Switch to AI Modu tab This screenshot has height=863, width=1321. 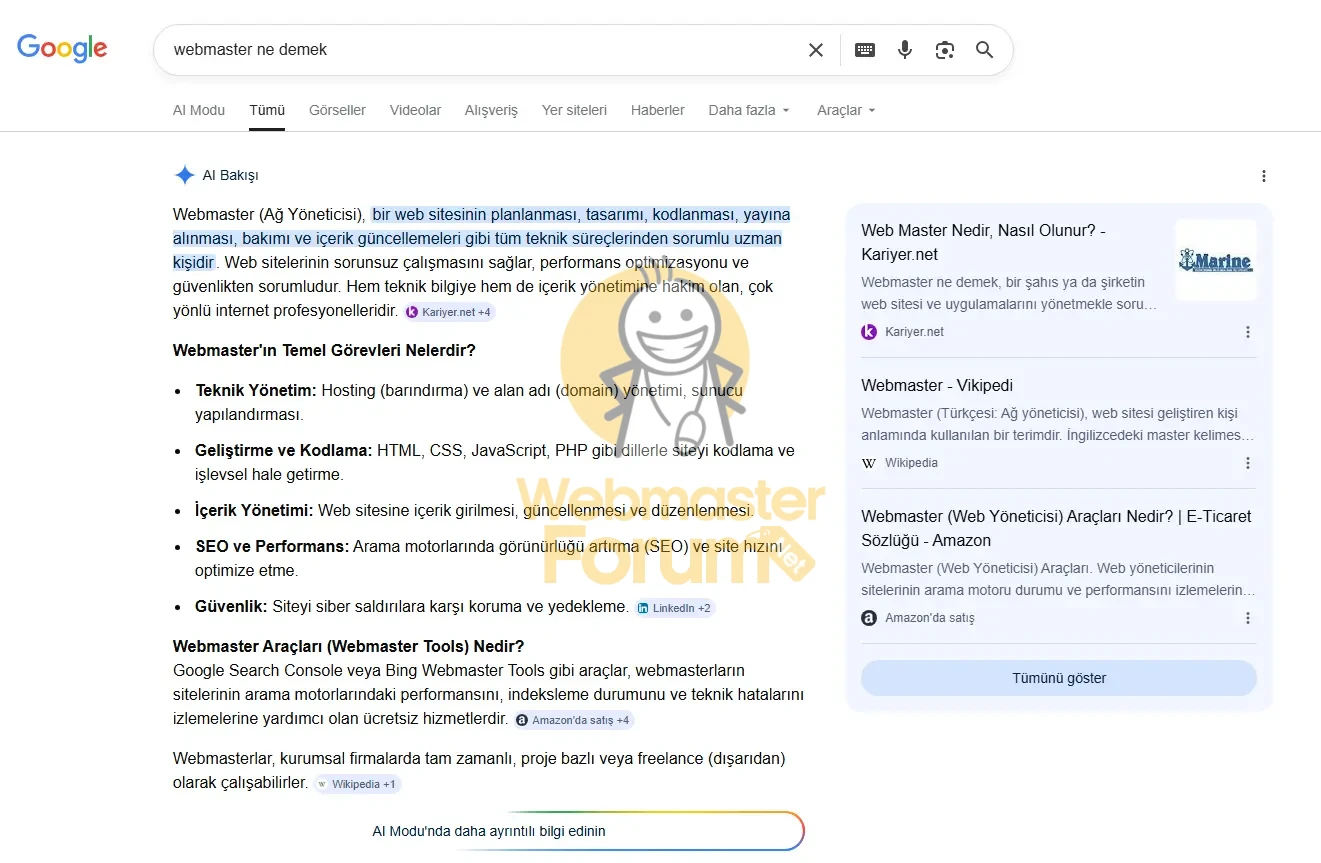(x=199, y=110)
